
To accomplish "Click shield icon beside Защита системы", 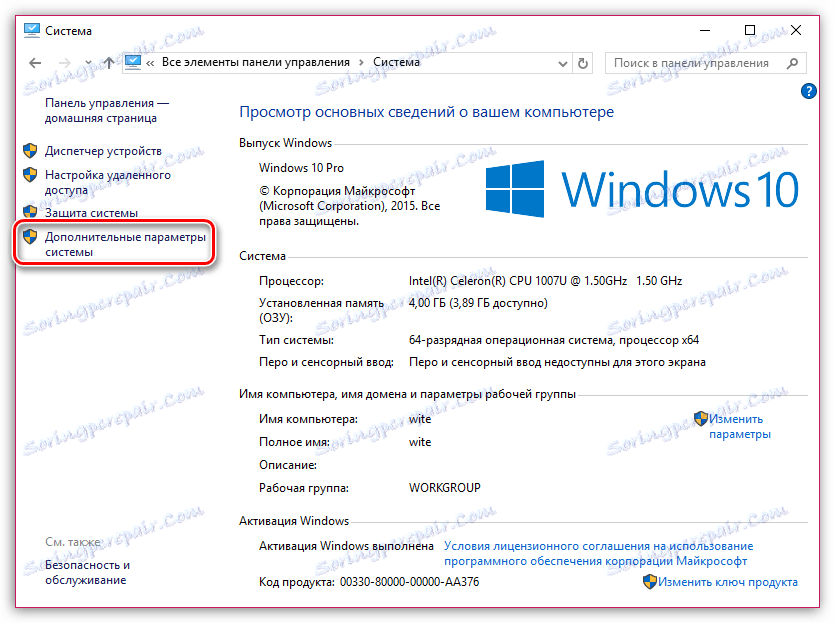I will tap(30, 211).
